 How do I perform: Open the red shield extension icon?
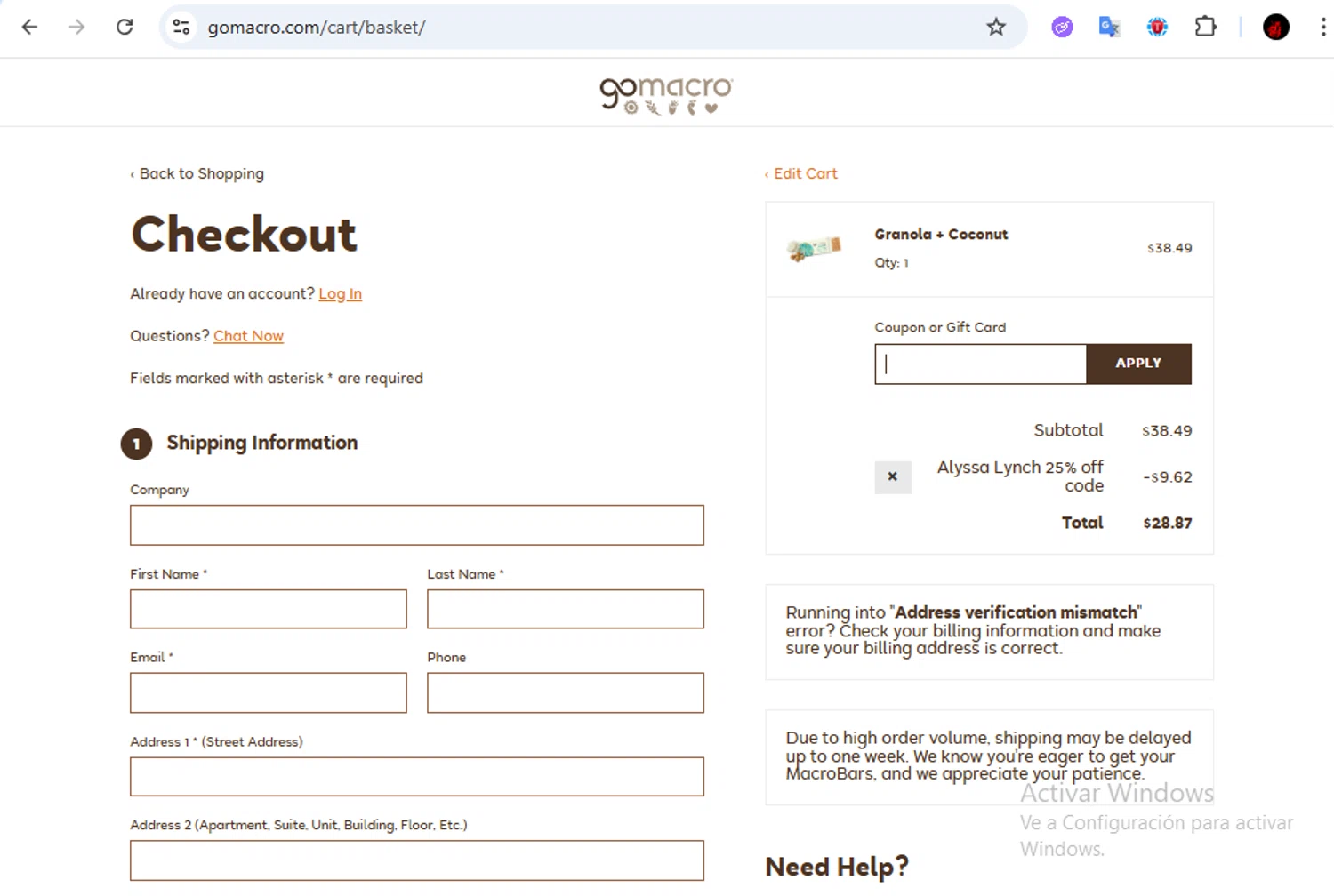point(1157,28)
